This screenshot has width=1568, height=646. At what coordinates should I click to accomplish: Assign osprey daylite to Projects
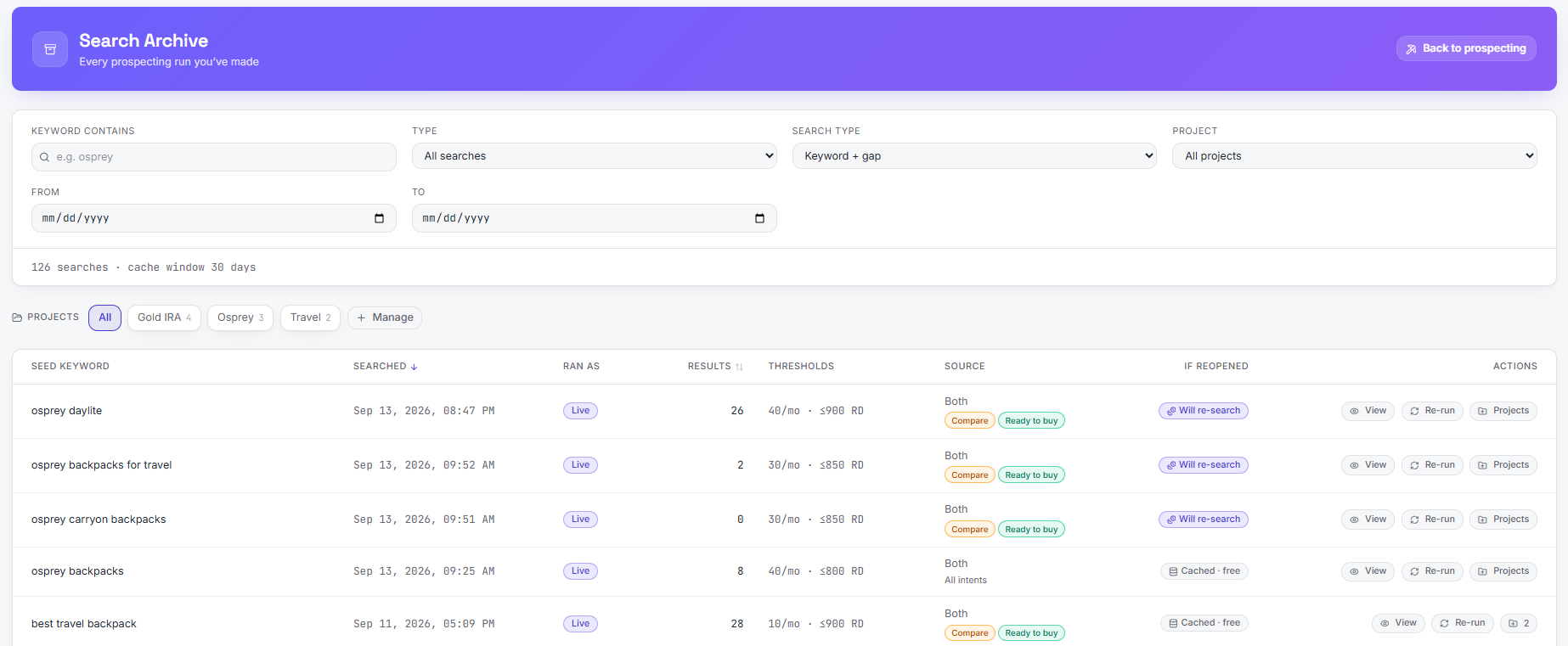click(x=1503, y=411)
